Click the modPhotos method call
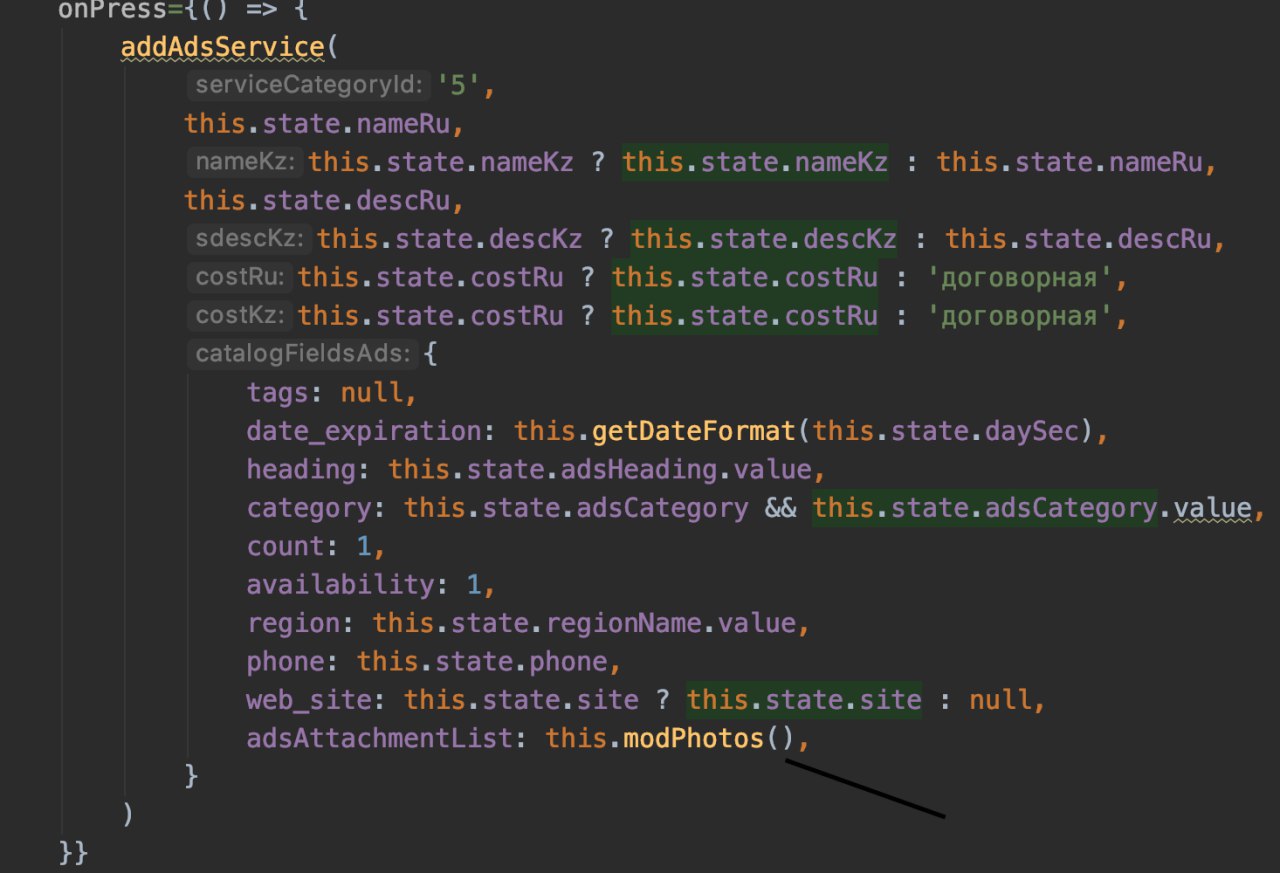The height and width of the screenshot is (873, 1280). 694,739
